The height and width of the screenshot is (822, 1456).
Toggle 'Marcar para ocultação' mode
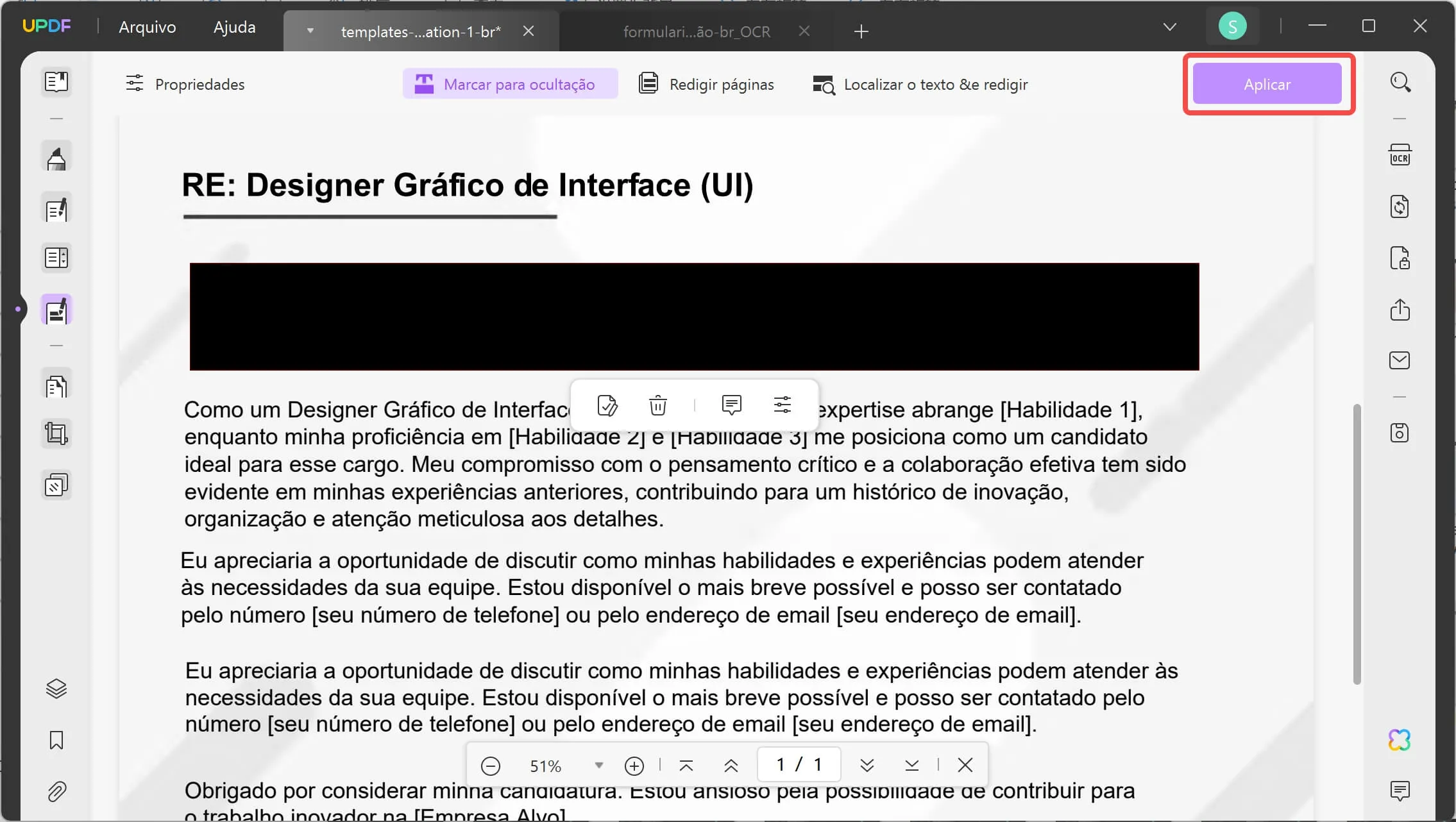pyautogui.click(x=509, y=83)
